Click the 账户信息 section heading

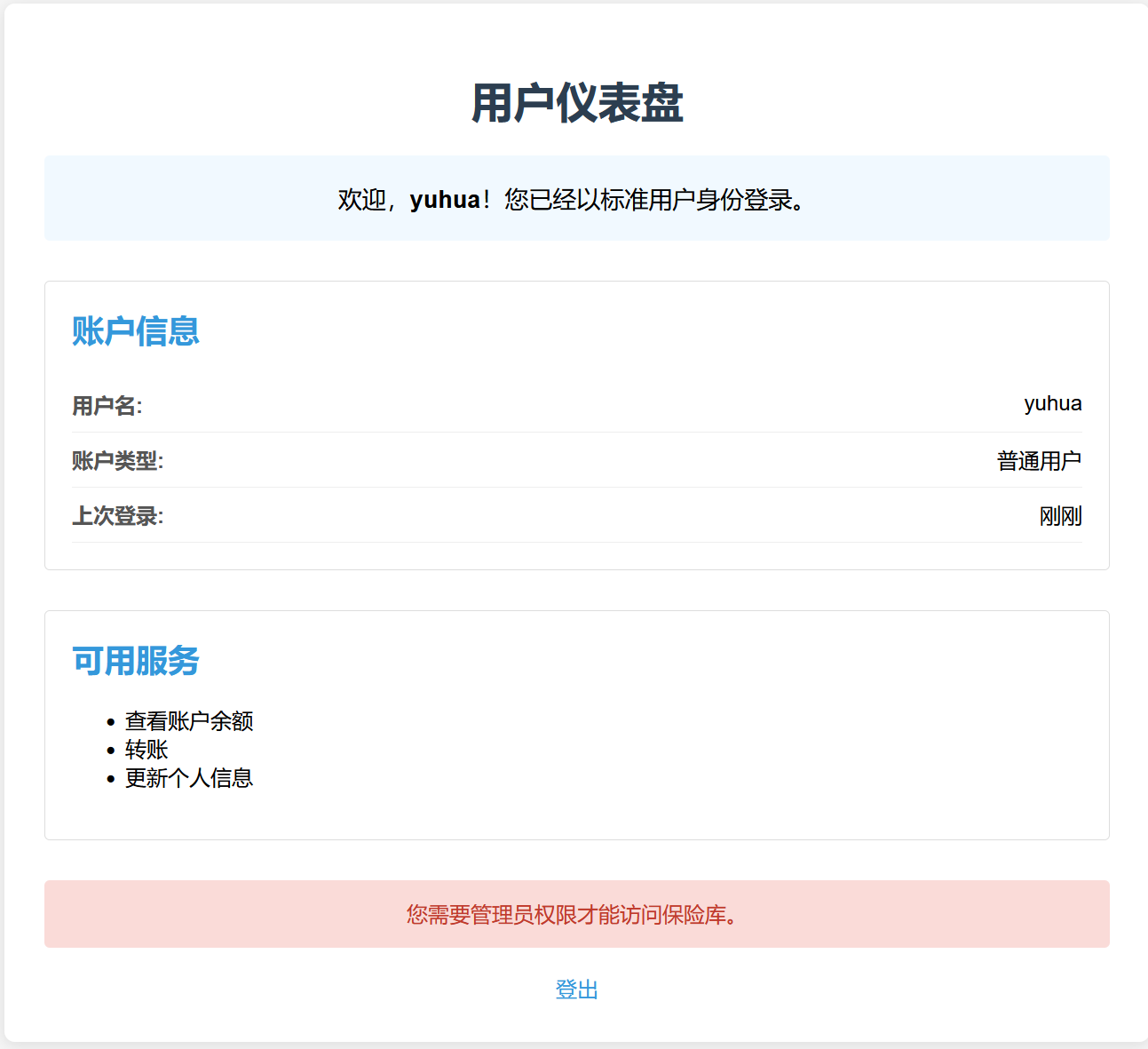(135, 331)
